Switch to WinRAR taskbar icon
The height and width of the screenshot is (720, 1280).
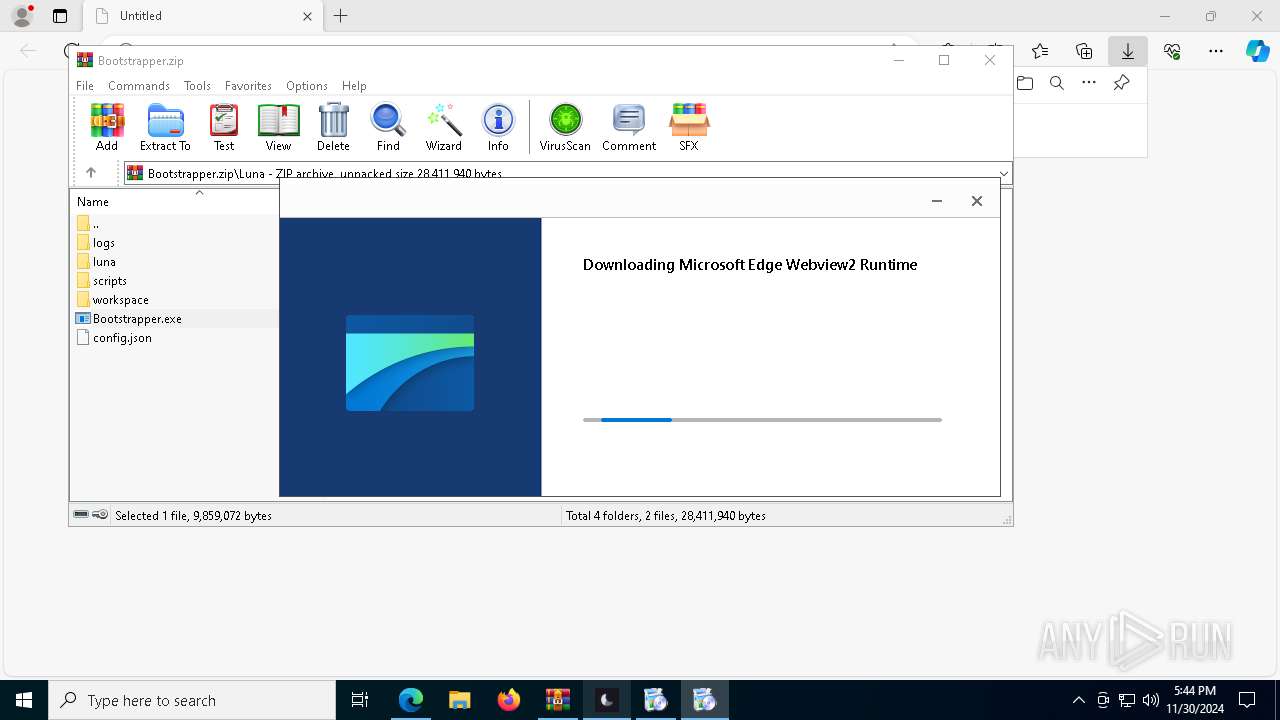pyautogui.click(x=558, y=700)
